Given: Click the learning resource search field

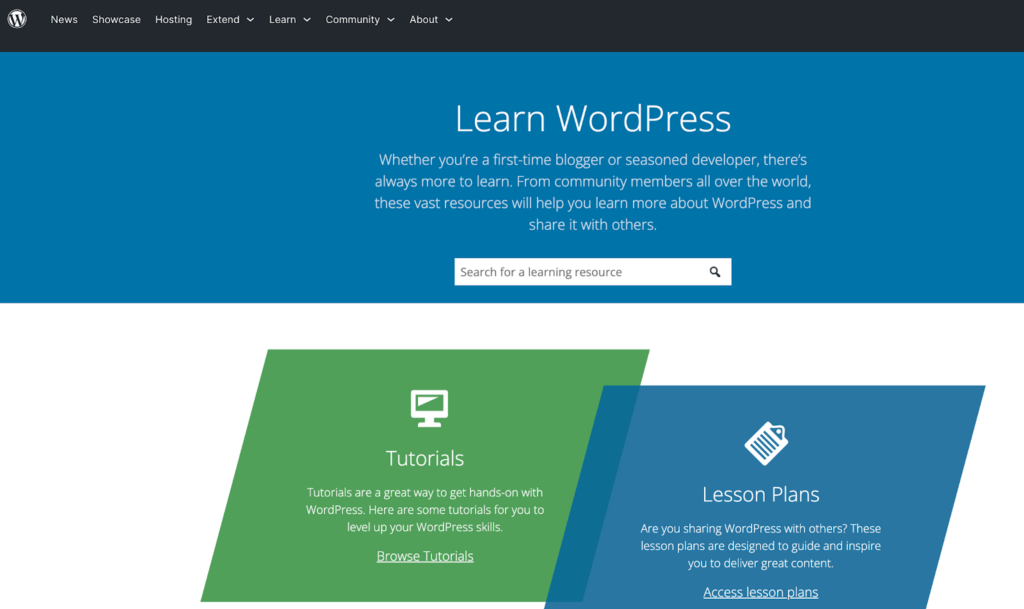Looking at the screenshot, I should click(x=578, y=272).
